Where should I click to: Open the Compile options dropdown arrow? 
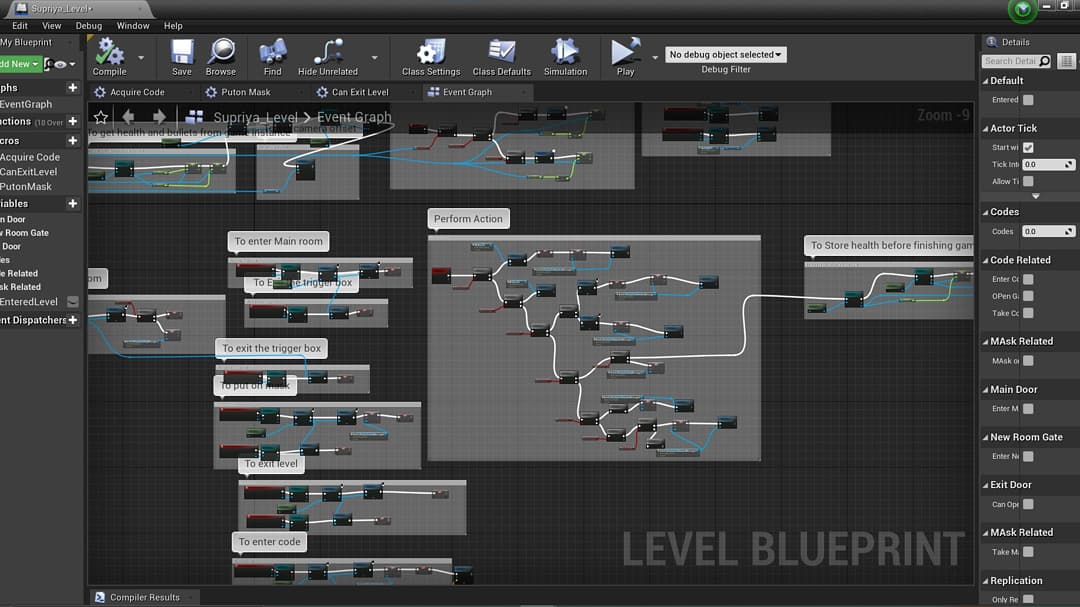click(x=141, y=57)
